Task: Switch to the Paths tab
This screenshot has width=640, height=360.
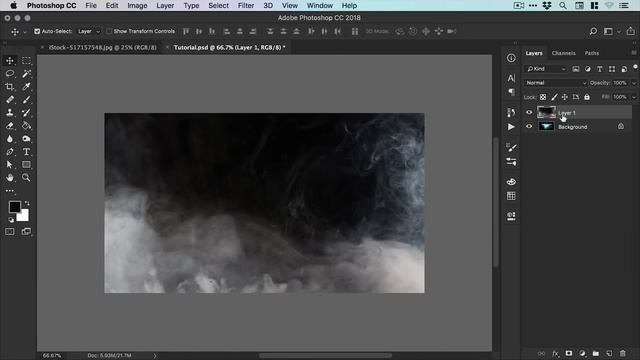Action: pos(591,53)
